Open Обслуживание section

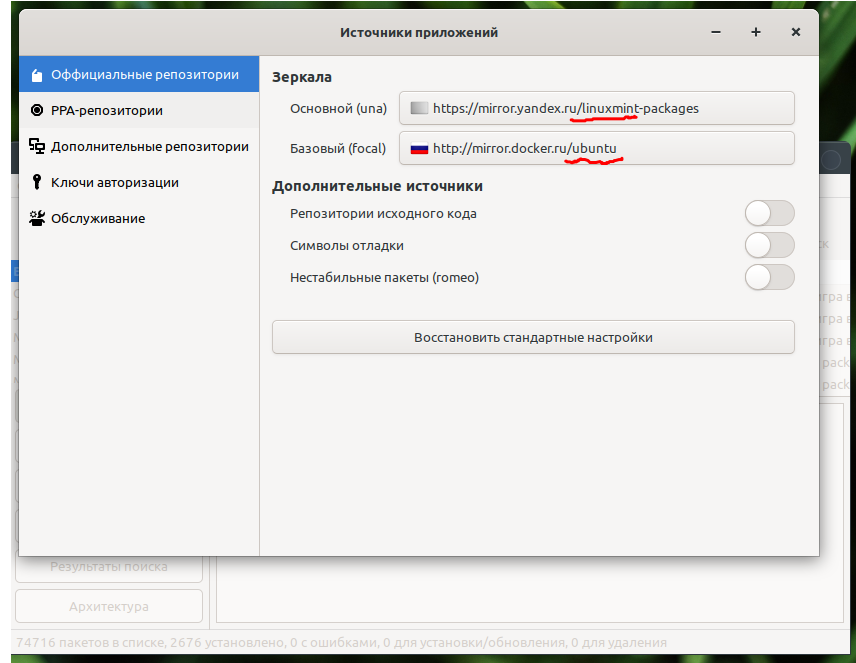point(139,218)
